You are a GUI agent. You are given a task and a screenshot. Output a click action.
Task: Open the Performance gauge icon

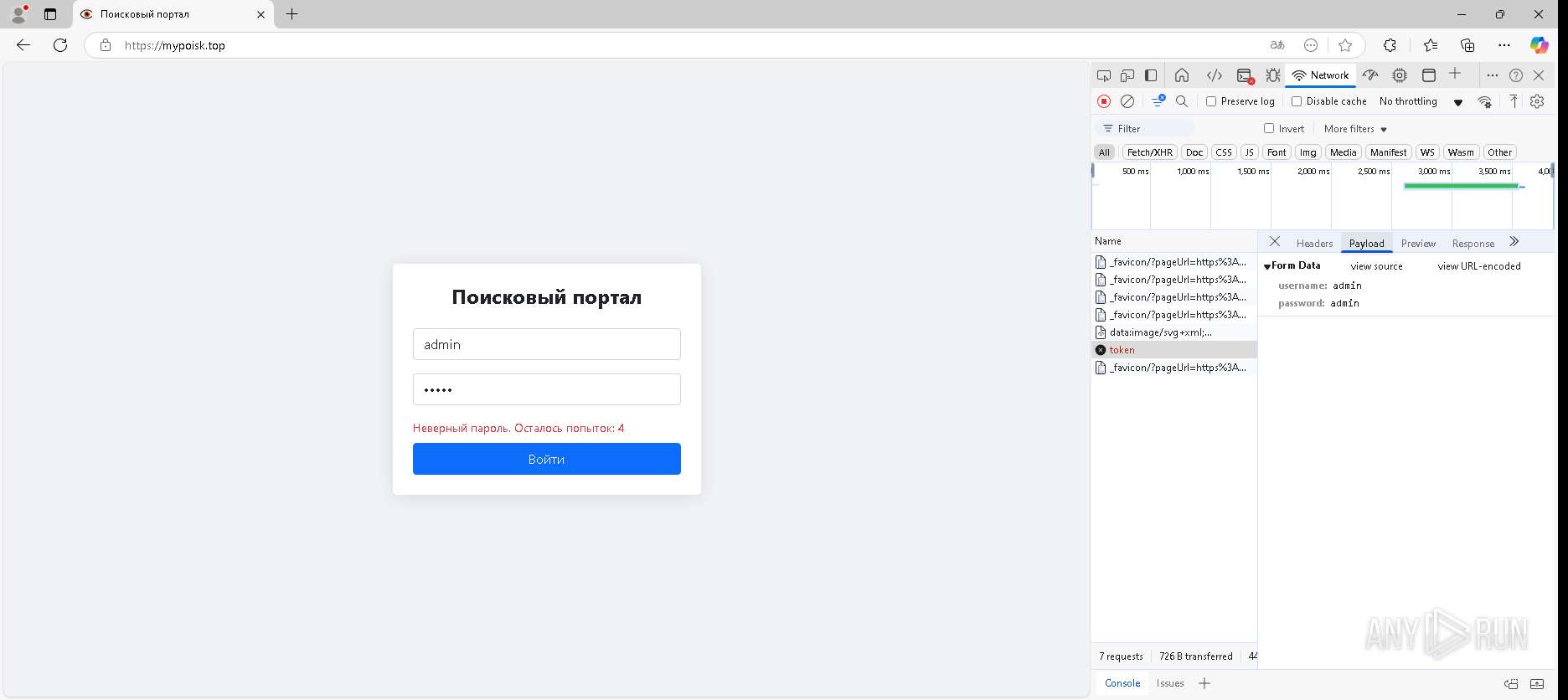(1370, 75)
